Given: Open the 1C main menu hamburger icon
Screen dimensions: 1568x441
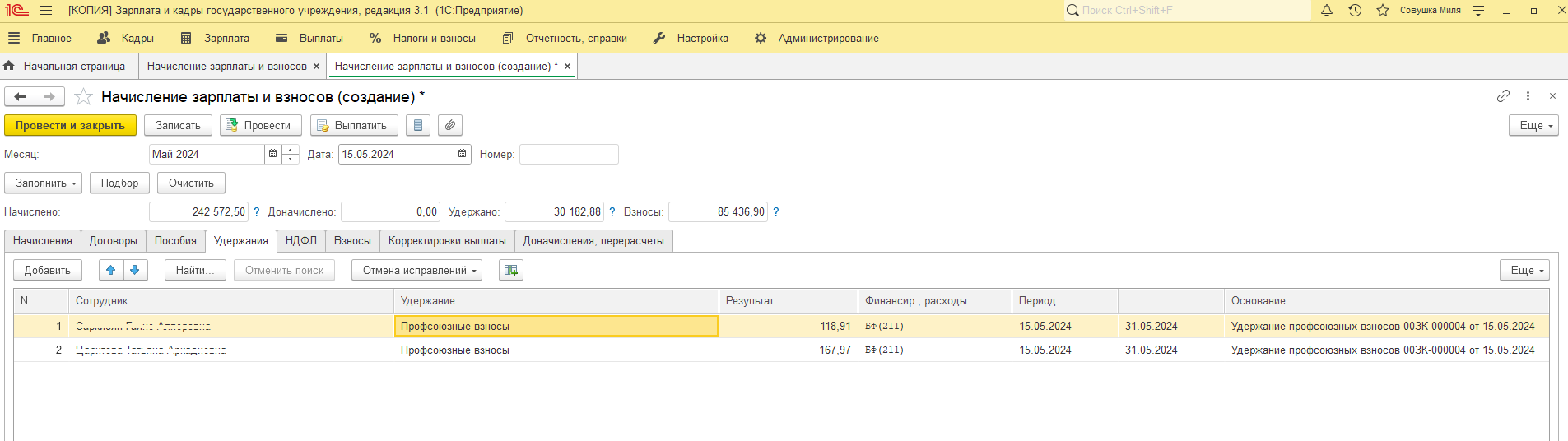Looking at the screenshot, I should click(x=46, y=11).
